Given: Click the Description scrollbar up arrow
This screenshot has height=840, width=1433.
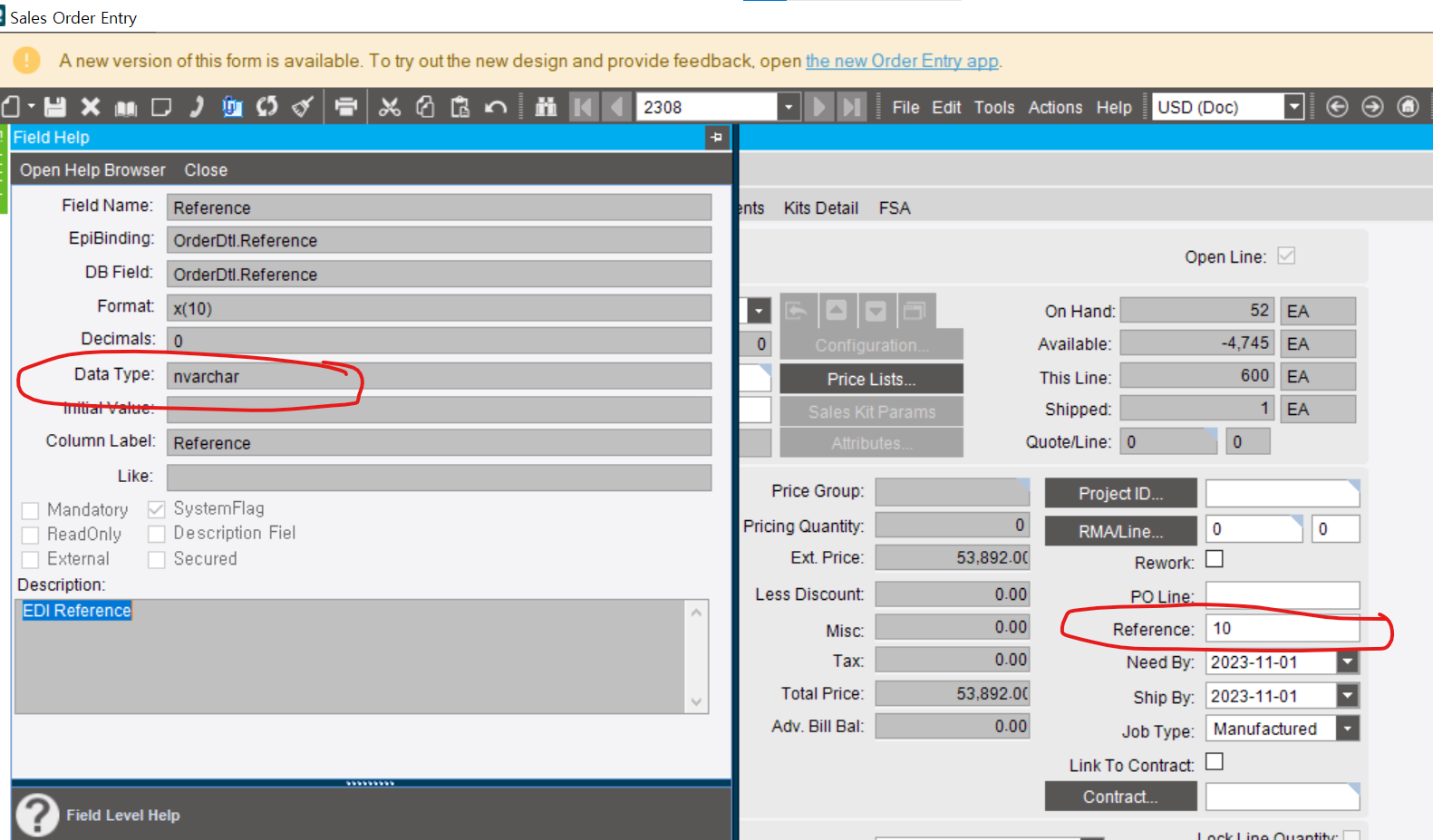Looking at the screenshot, I should [x=696, y=613].
